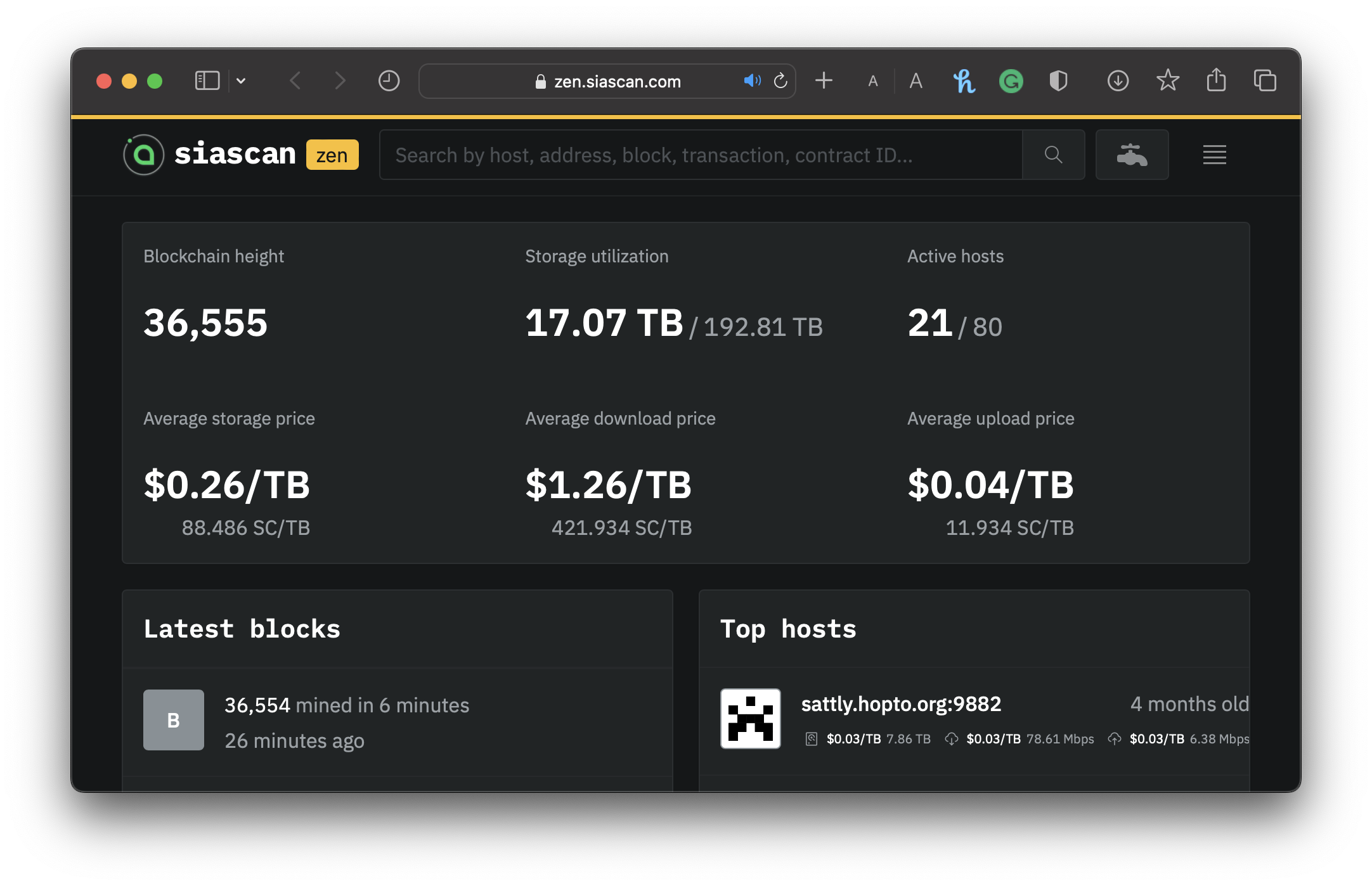1372x886 pixels.
Task: Increase text size with larger A
Action: click(x=916, y=80)
